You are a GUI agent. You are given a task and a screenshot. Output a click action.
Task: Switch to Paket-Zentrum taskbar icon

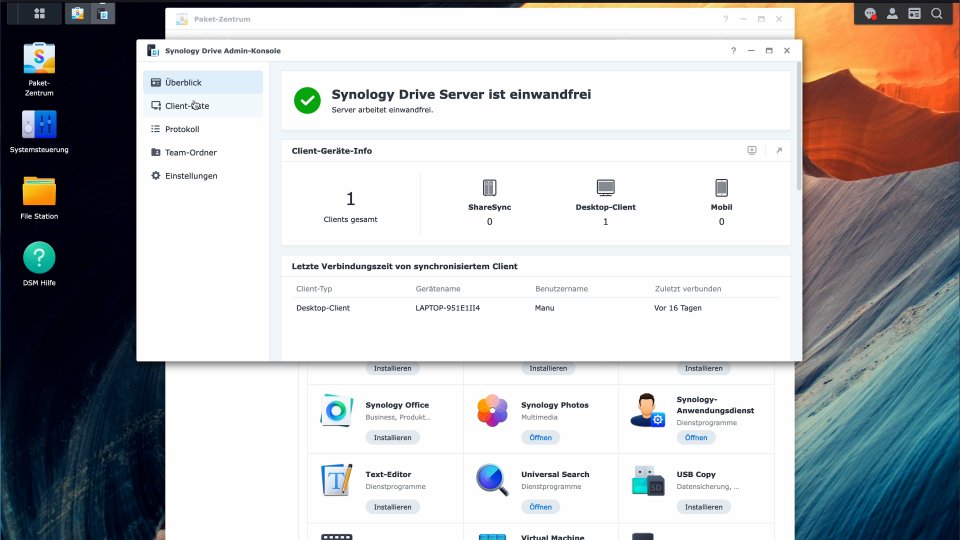[x=78, y=13]
